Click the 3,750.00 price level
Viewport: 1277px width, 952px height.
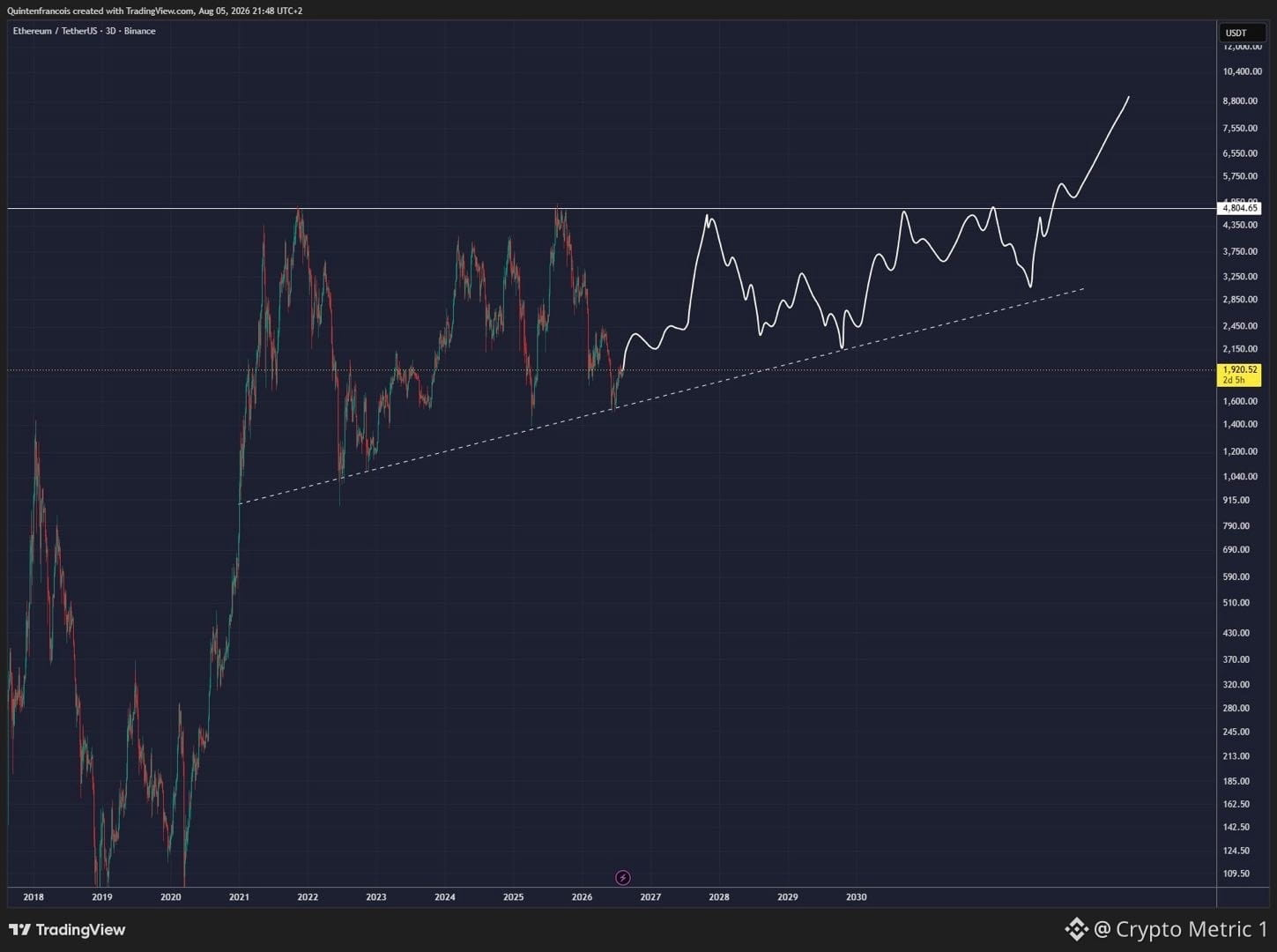(x=1240, y=251)
